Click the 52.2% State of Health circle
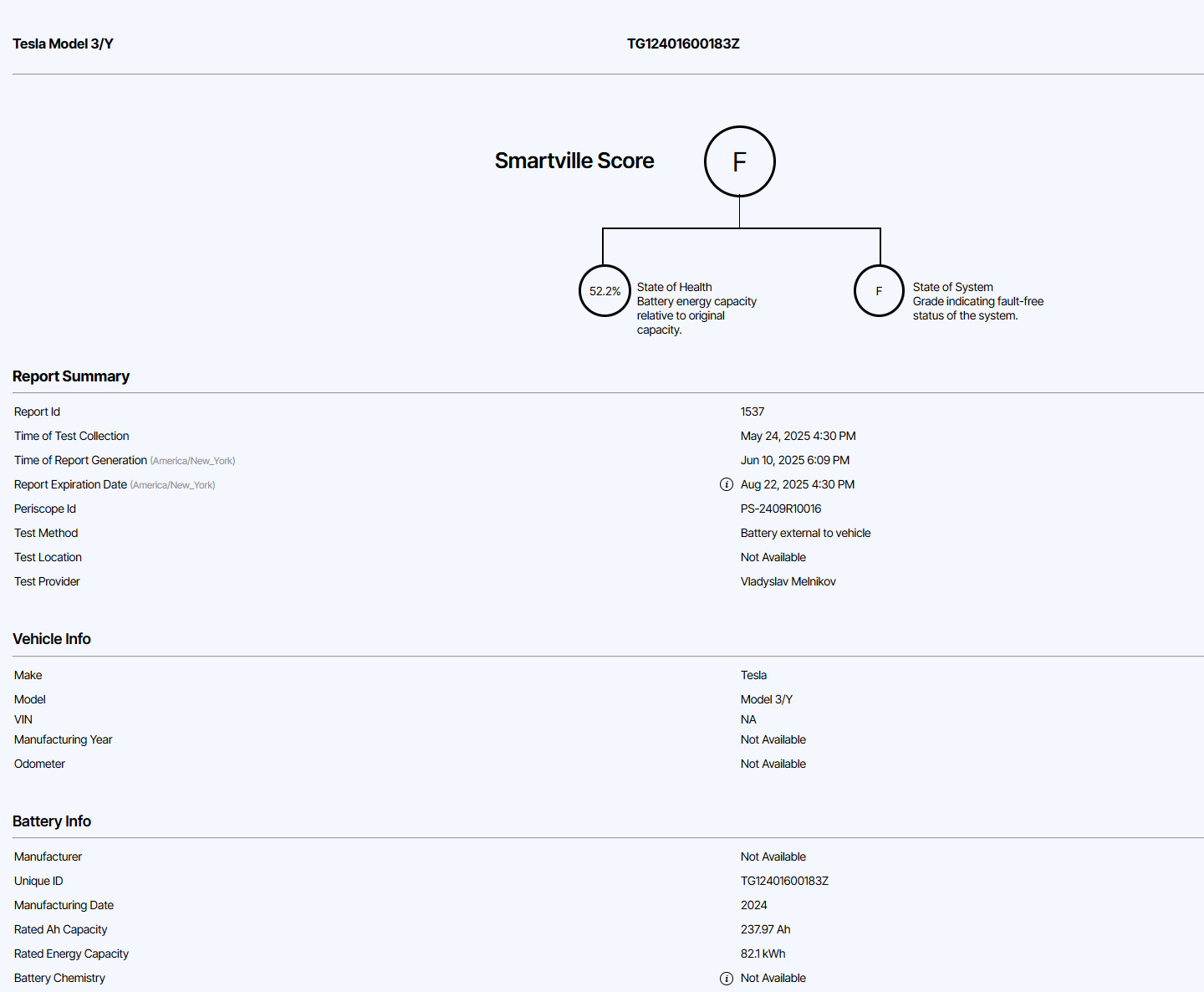This screenshot has height=992, width=1204. [x=605, y=291]
